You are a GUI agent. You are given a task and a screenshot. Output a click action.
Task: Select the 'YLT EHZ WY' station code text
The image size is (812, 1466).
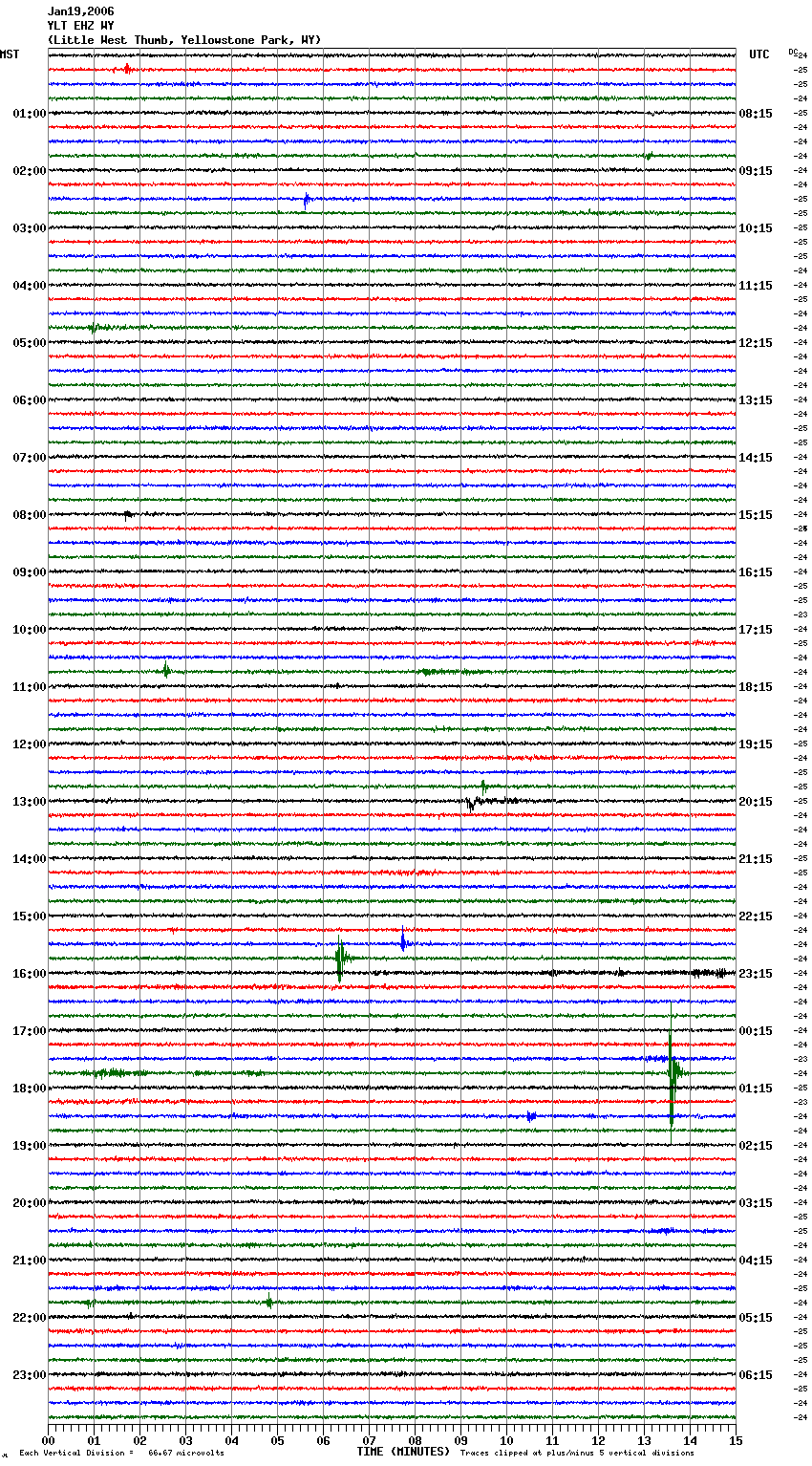80,26
